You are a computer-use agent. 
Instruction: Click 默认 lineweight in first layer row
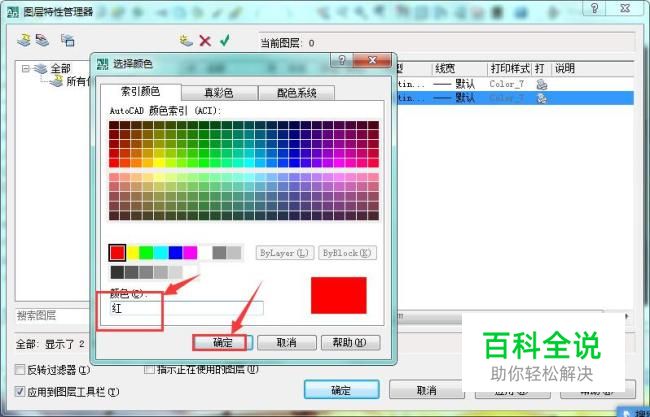coord(465,84)
